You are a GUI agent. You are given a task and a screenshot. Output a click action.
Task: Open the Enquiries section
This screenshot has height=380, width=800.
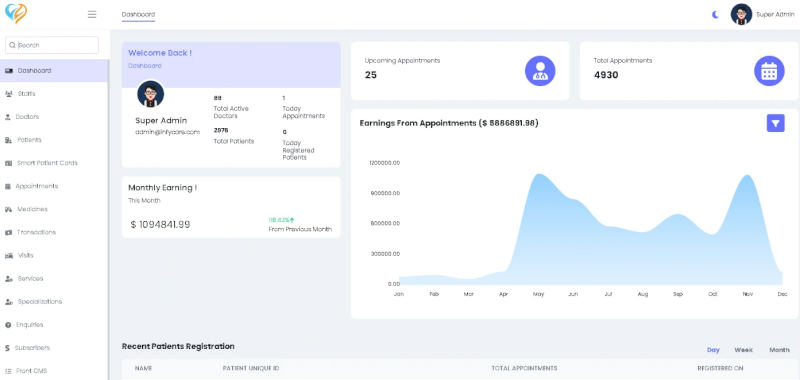pos(54,325)
